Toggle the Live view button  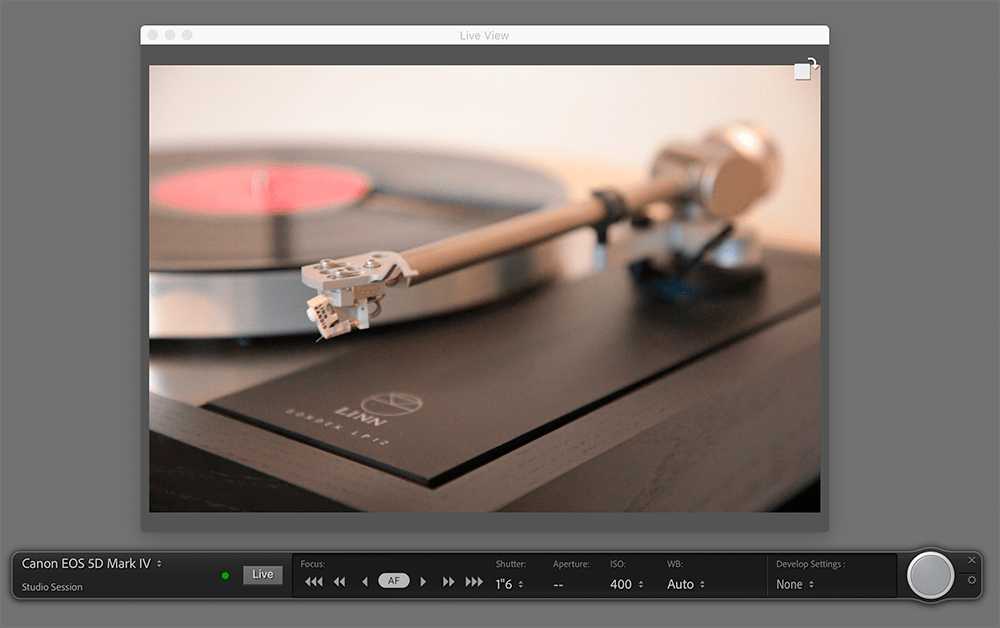click(262, 574)
